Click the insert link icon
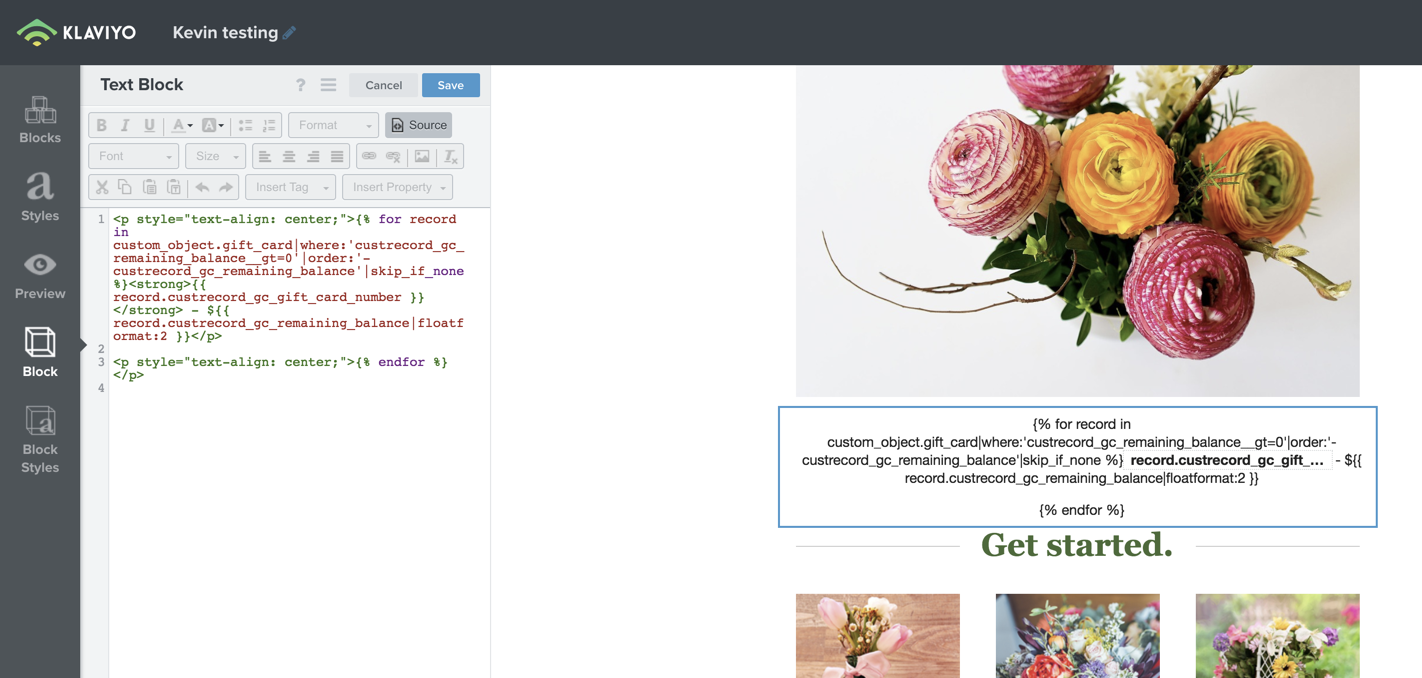Screen dimensions: 1422x678 click(369, 156)
